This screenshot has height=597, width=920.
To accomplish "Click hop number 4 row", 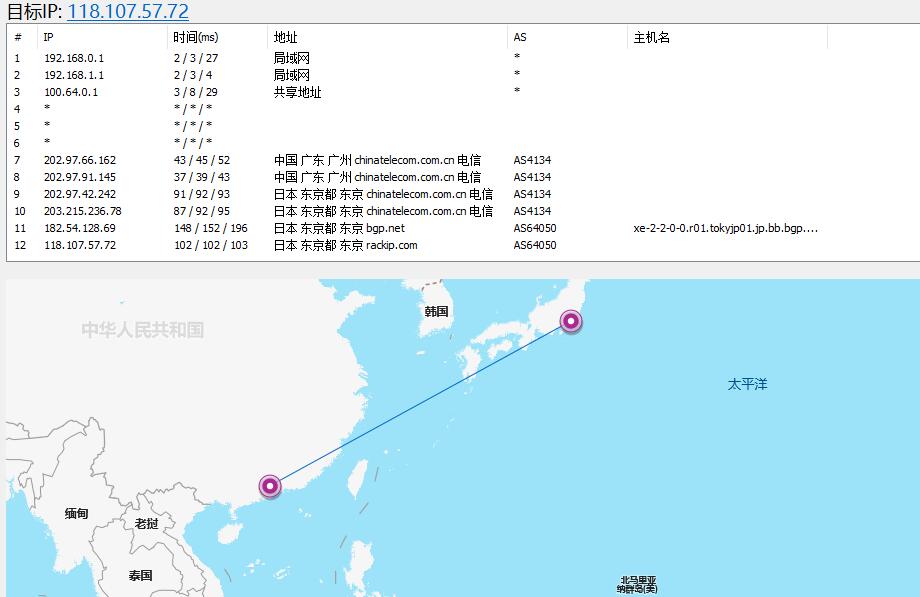I will click(x=17, y=109).
